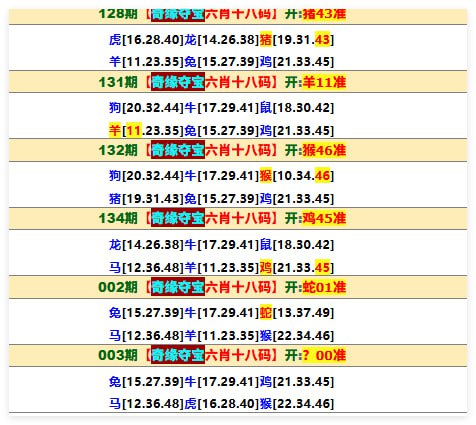Click 猴[22.34.46] under the 003期 header
This screenshot has height=425, width=476.
(x=297, y=404)
